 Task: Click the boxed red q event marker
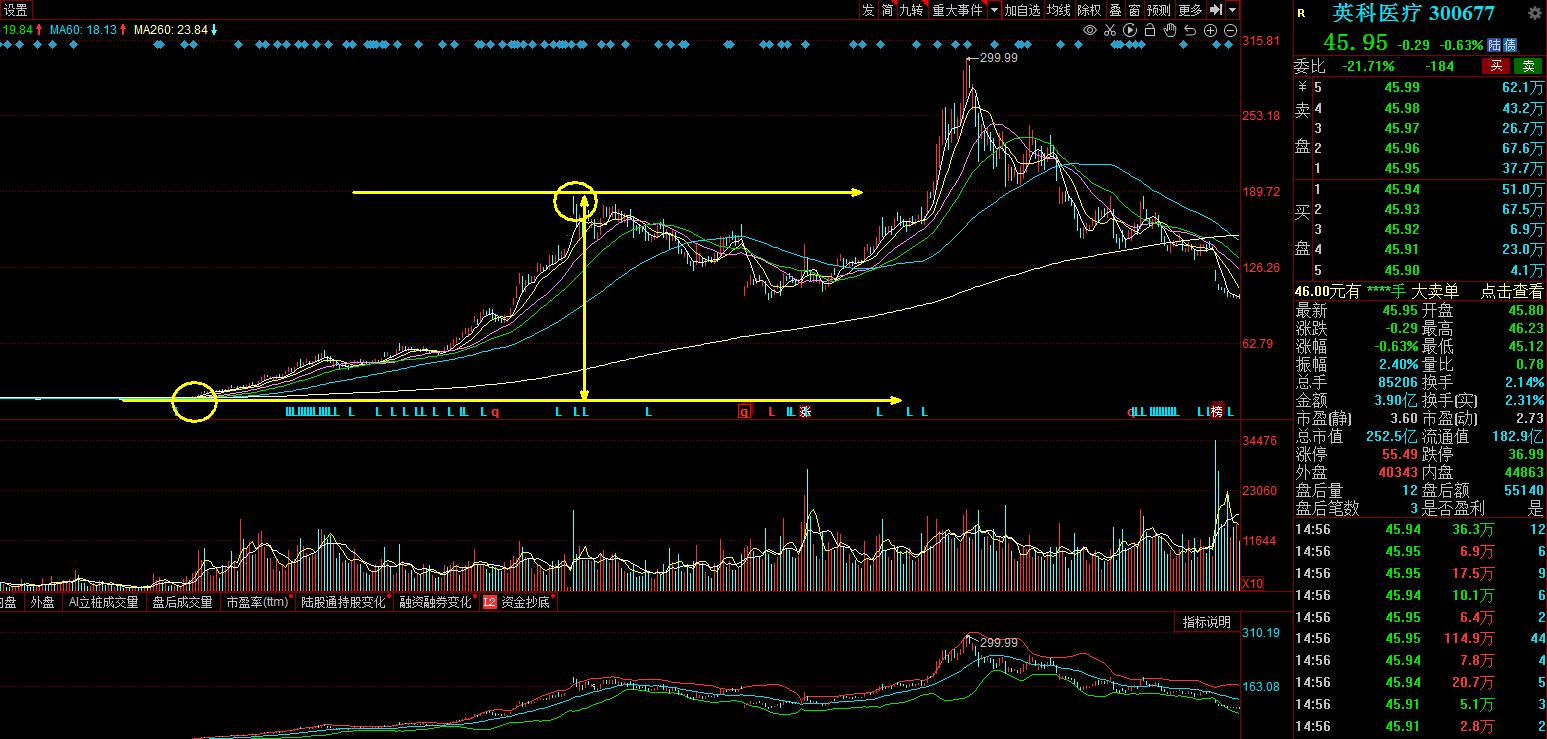[744, 411]
